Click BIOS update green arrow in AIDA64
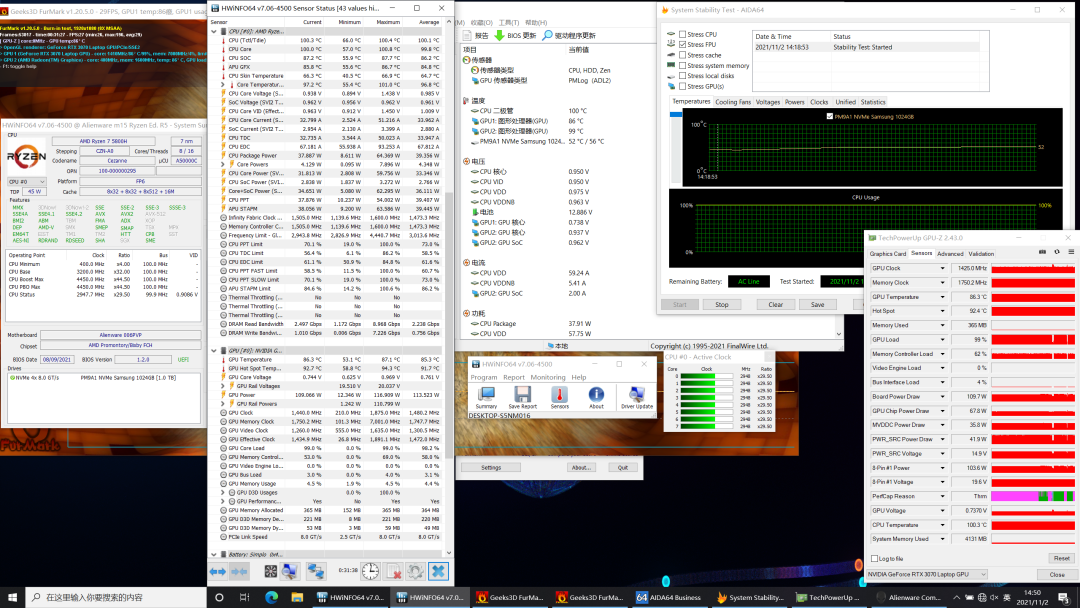 tap(499, 36)
